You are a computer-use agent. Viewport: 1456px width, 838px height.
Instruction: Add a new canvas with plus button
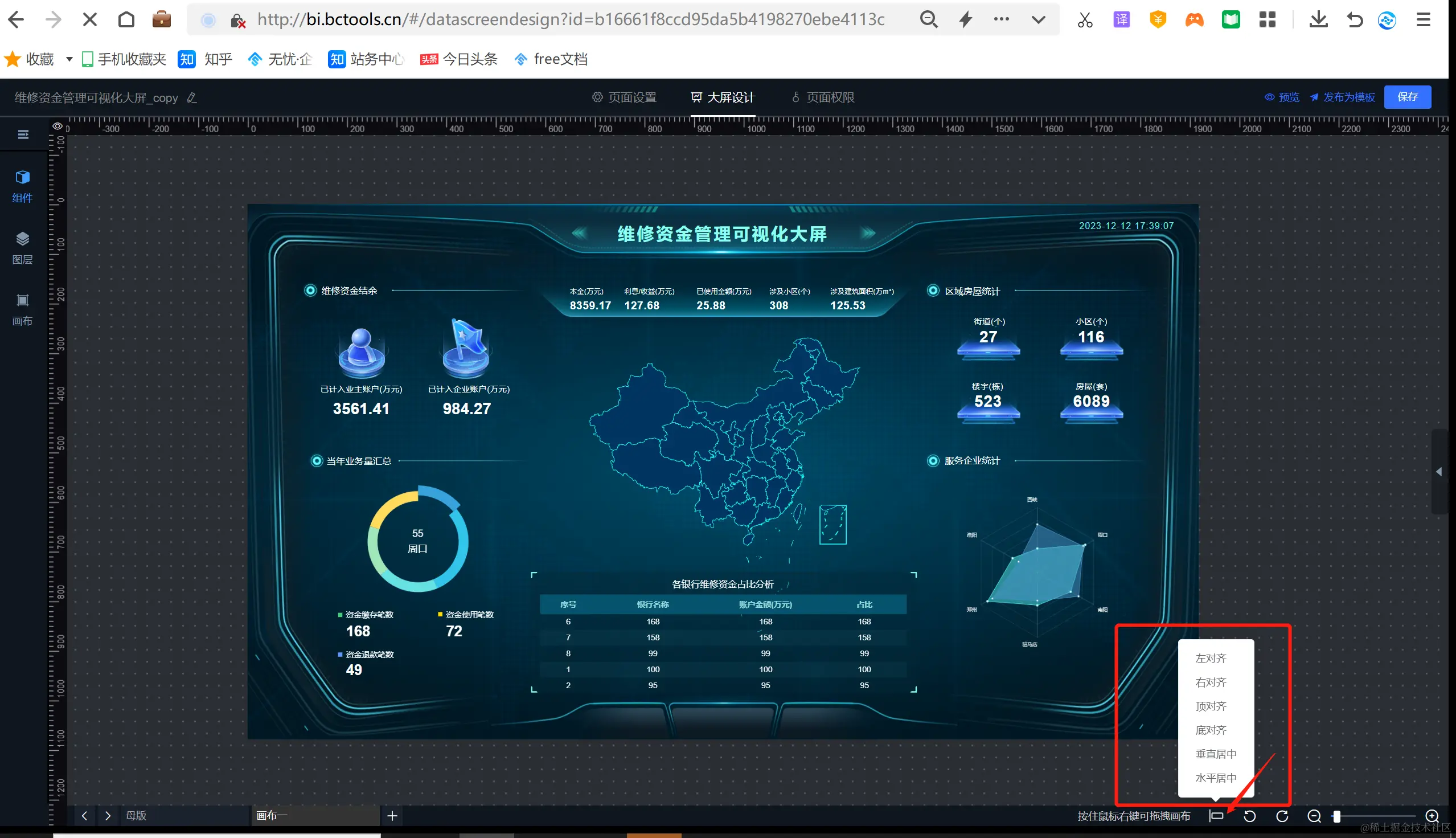[x=392, y=816]
